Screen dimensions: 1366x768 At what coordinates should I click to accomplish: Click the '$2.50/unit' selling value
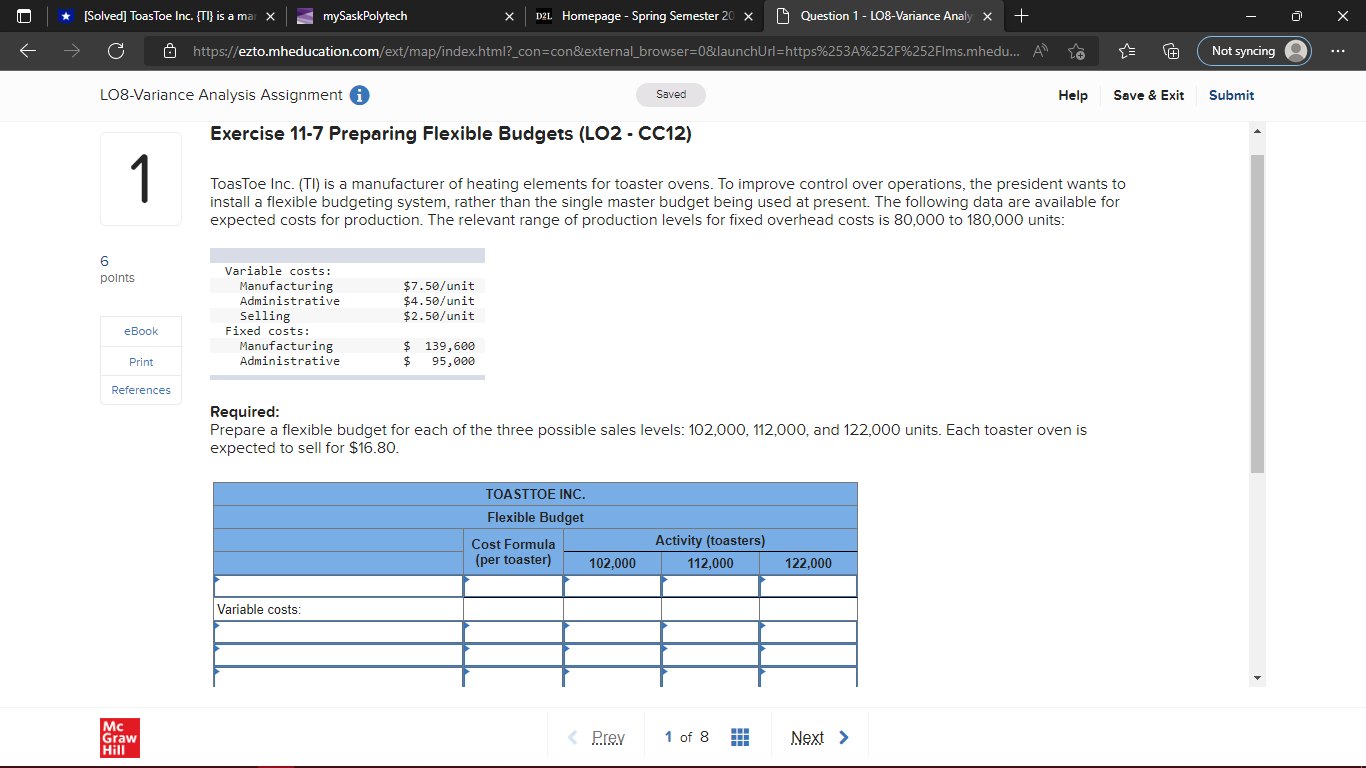(x=439, y=316)
